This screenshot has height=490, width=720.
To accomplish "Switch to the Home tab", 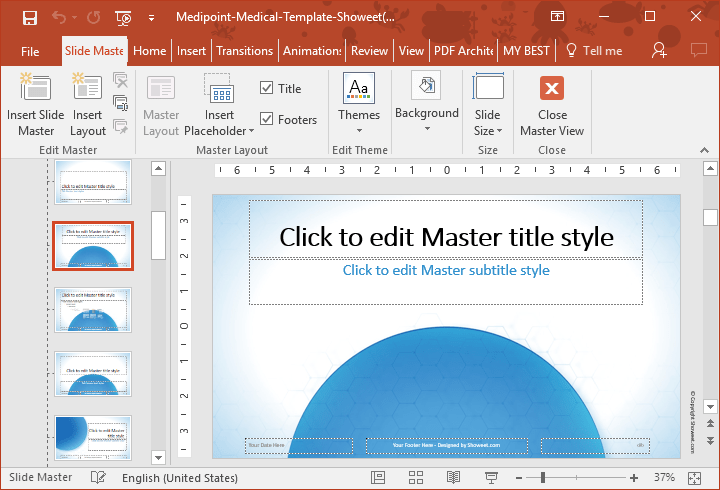I will tap(150, 51).
